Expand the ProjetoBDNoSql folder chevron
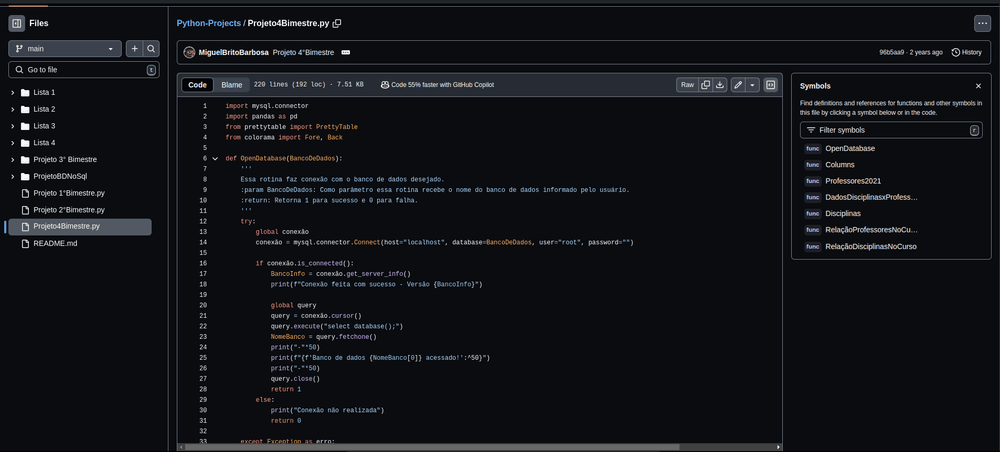The height and width of the screenshot is (452, 1000). (x=13, y=176)
